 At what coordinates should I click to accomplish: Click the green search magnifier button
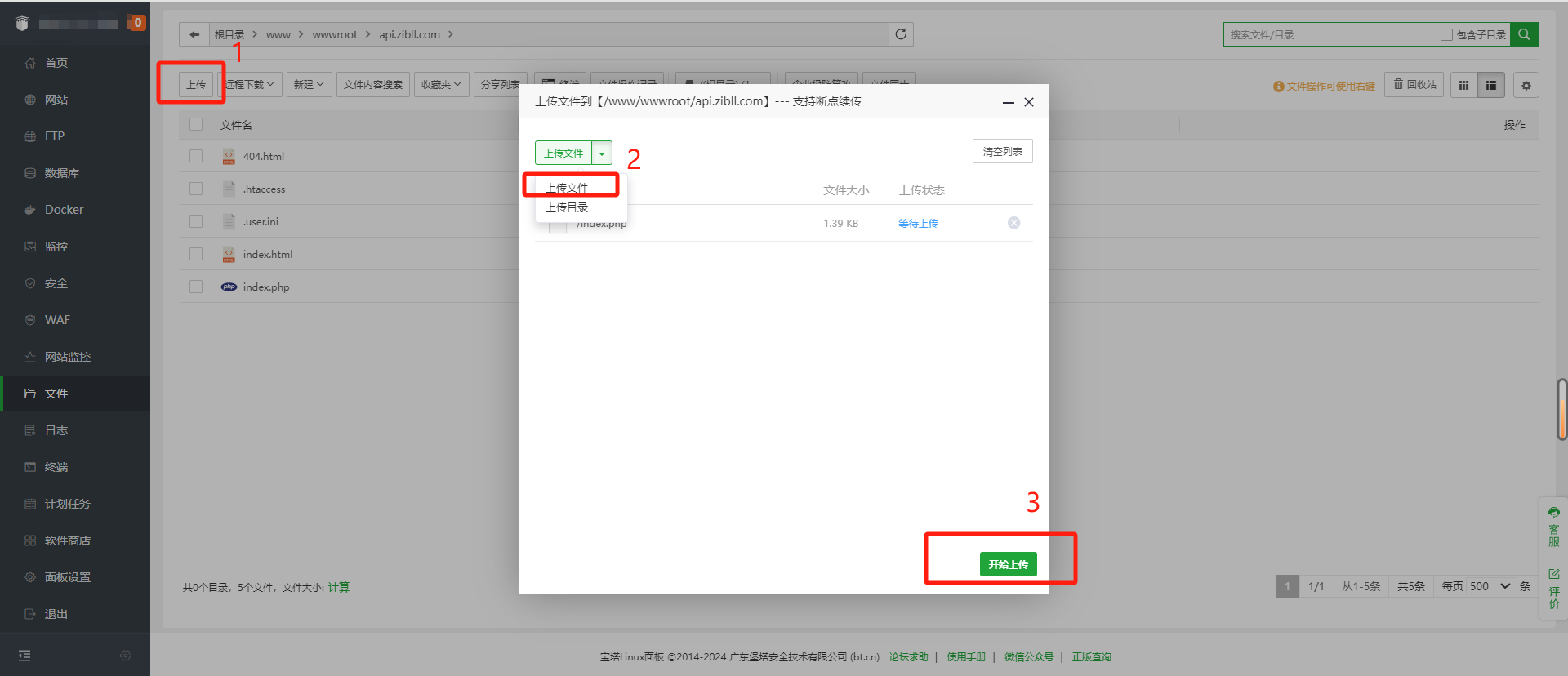tap(1524, 34)
